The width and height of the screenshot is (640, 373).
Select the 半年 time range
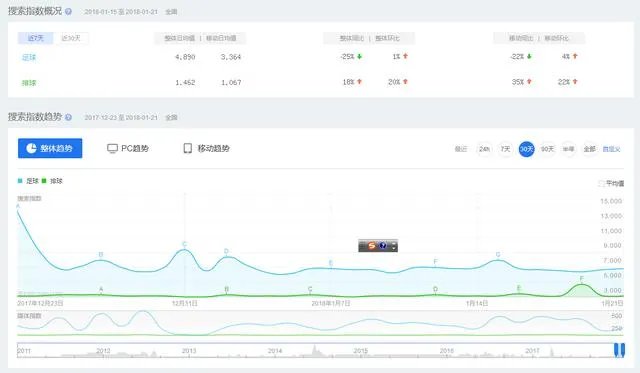point(569,149)
